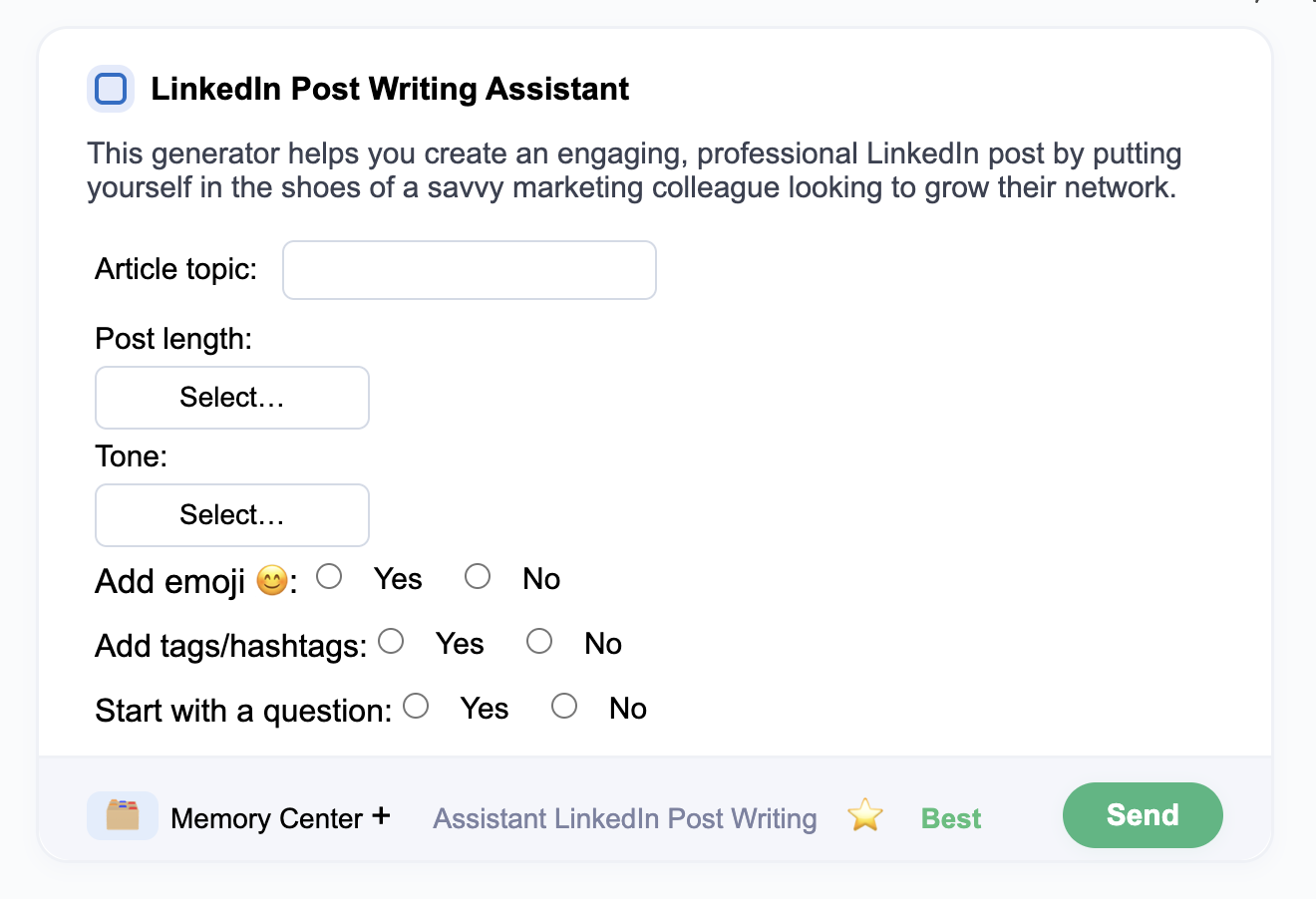Image resolution: width=1316 pixels, height=899 pixels.
Task: Click the generator description paragraph
Action: pos(634,170)
